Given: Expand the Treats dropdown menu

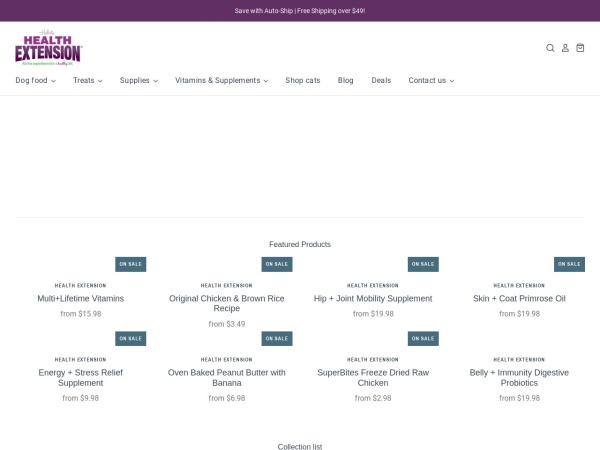Looking at the screenshot, I should click(x=87, y=80).
